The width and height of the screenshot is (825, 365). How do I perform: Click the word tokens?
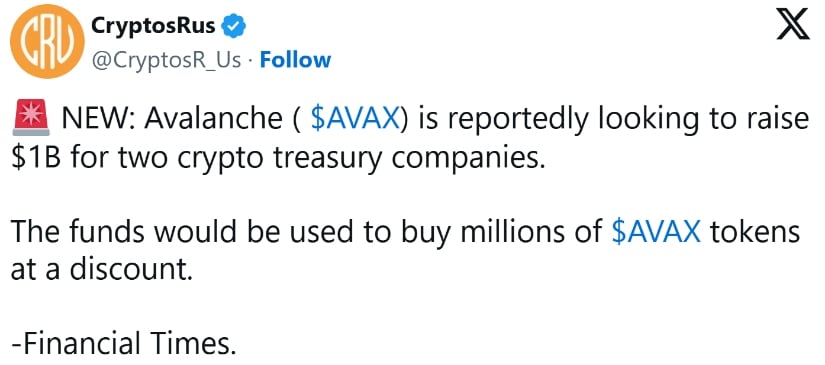[755, 232]
